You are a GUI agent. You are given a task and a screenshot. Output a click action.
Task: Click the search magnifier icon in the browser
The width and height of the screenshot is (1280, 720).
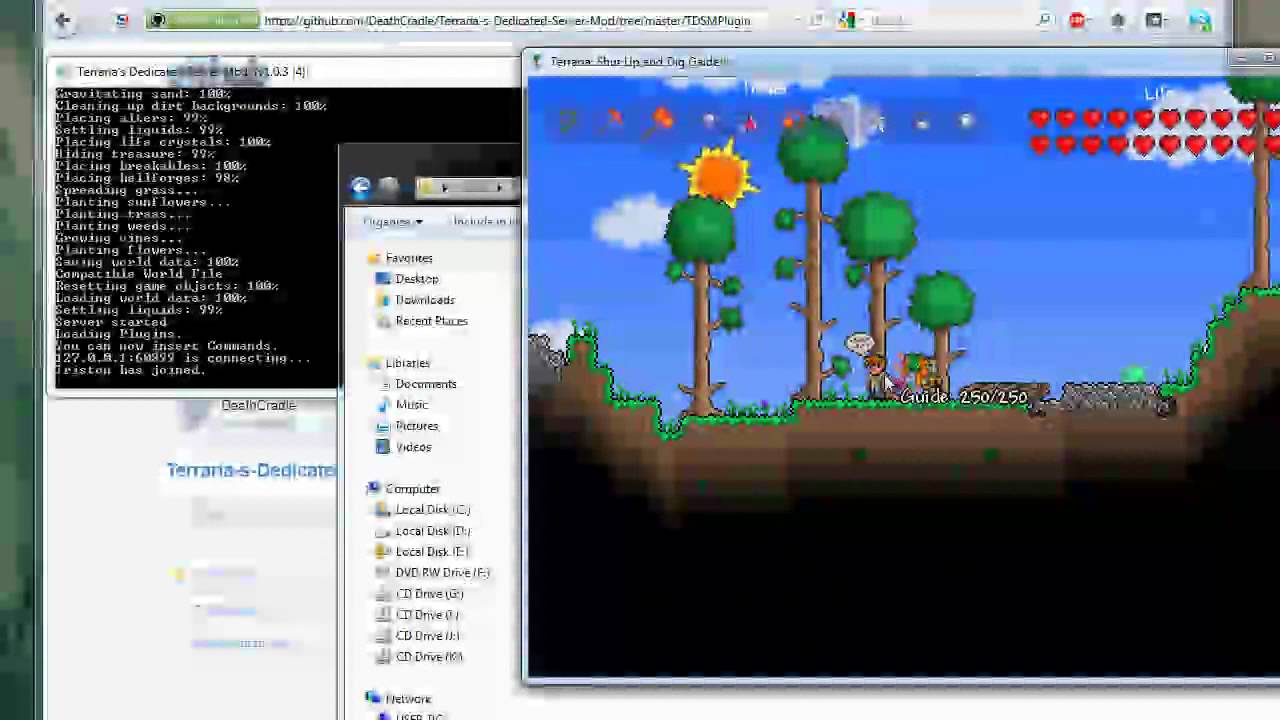pyautogui.click(x=1044, y=20)
